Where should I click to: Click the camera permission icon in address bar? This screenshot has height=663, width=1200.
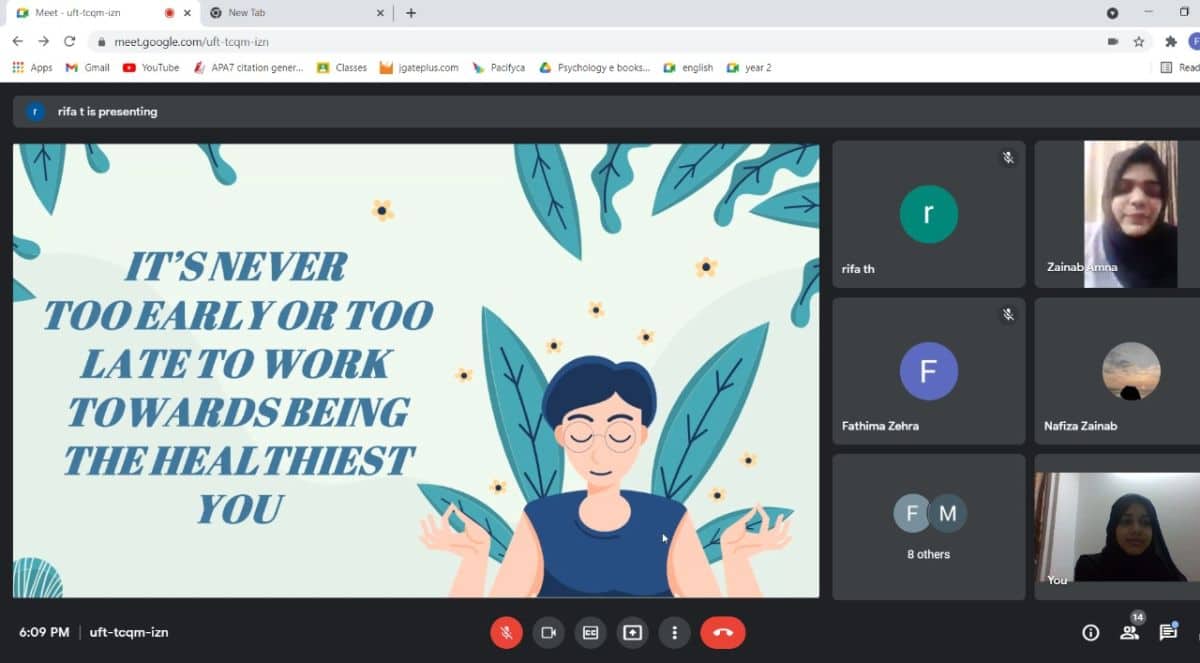(1112, 41)
